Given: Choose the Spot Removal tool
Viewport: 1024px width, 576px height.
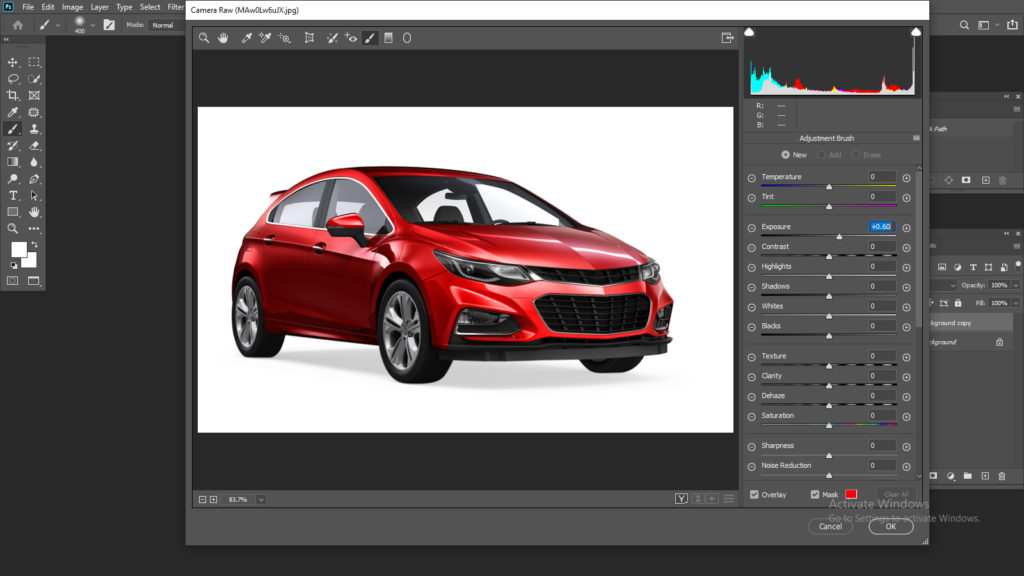Looking at the screenshot, I should pyautogui.click(x=332, y=38).
